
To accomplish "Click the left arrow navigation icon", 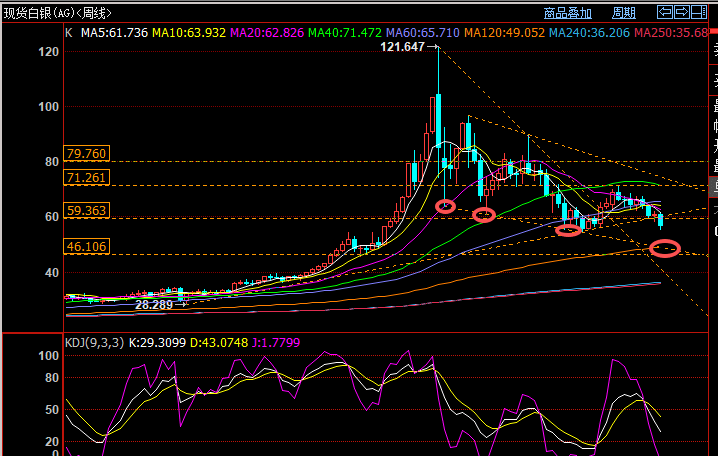I will pyautogui.click(x=664, y=12).
